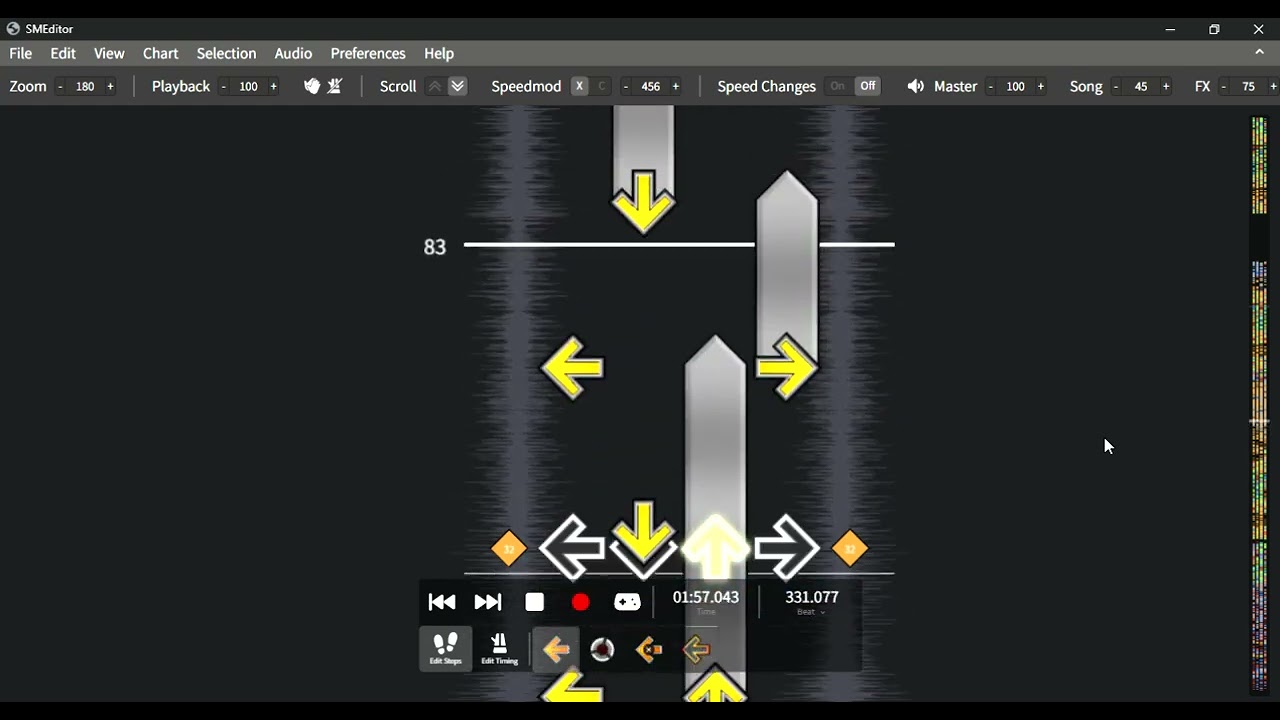Open the Help menu
The width and height of the screenshot is (1280, 720).
coord(439,53)
